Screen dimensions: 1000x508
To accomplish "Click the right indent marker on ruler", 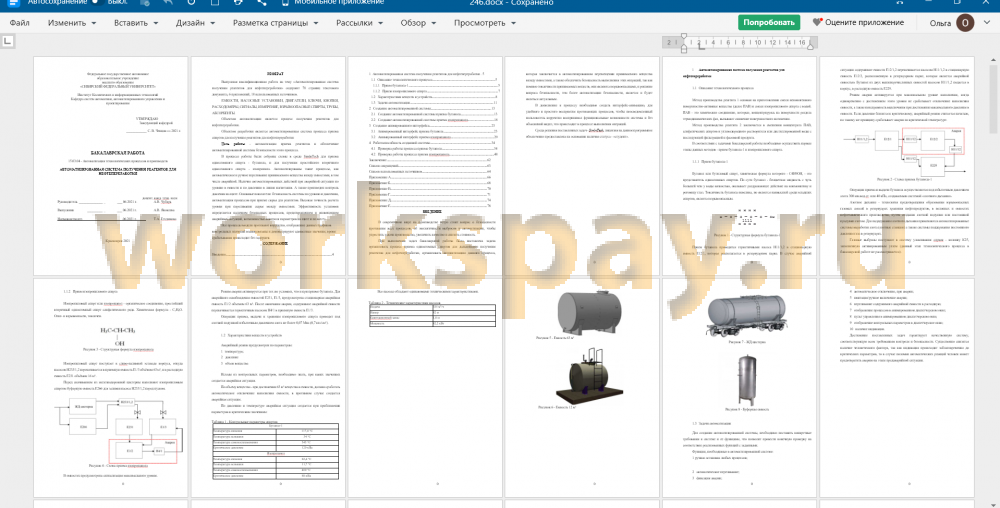I will click(811, 45).
